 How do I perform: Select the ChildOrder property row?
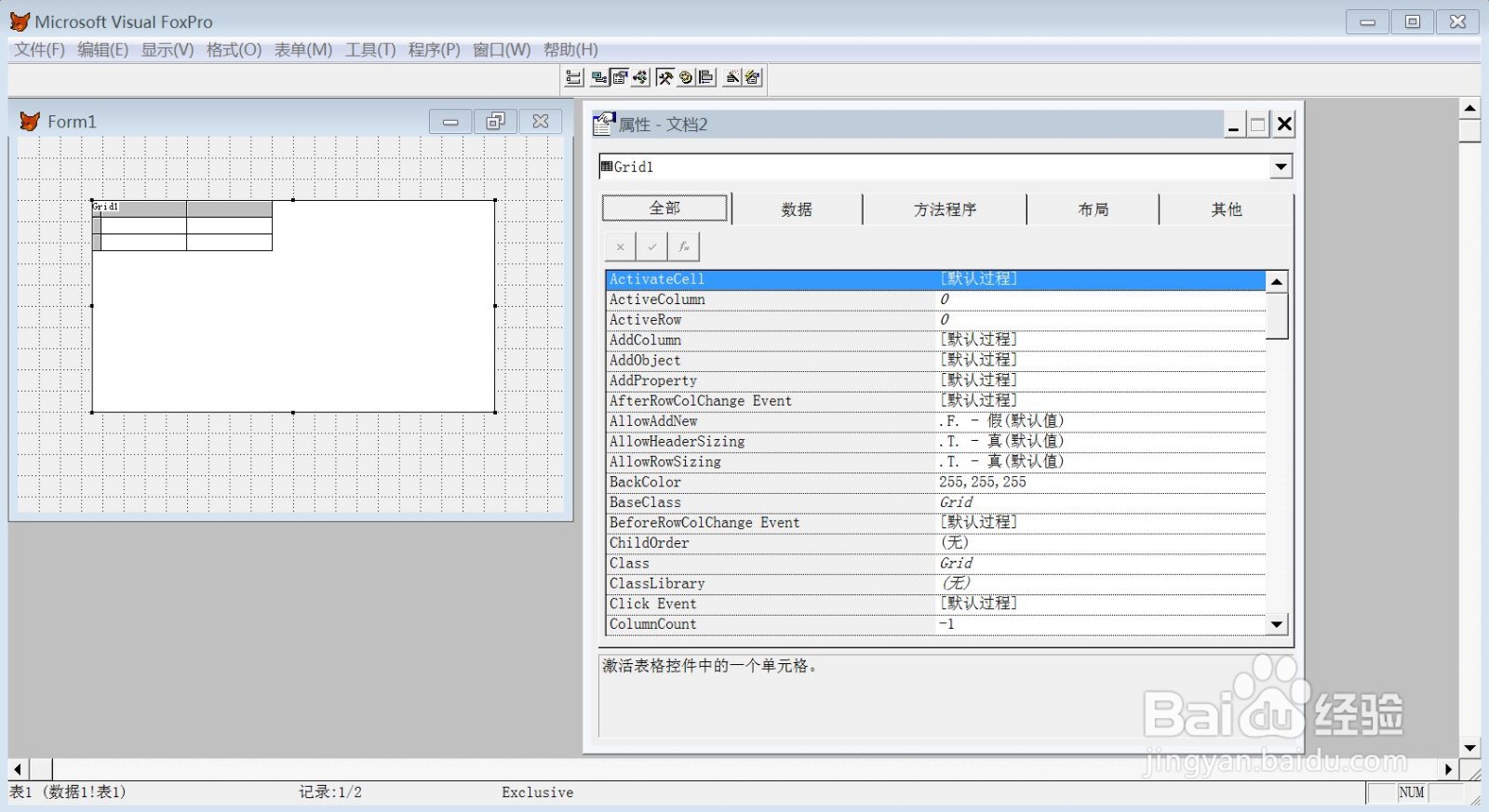pyautogui.click(x=935, y=543)
